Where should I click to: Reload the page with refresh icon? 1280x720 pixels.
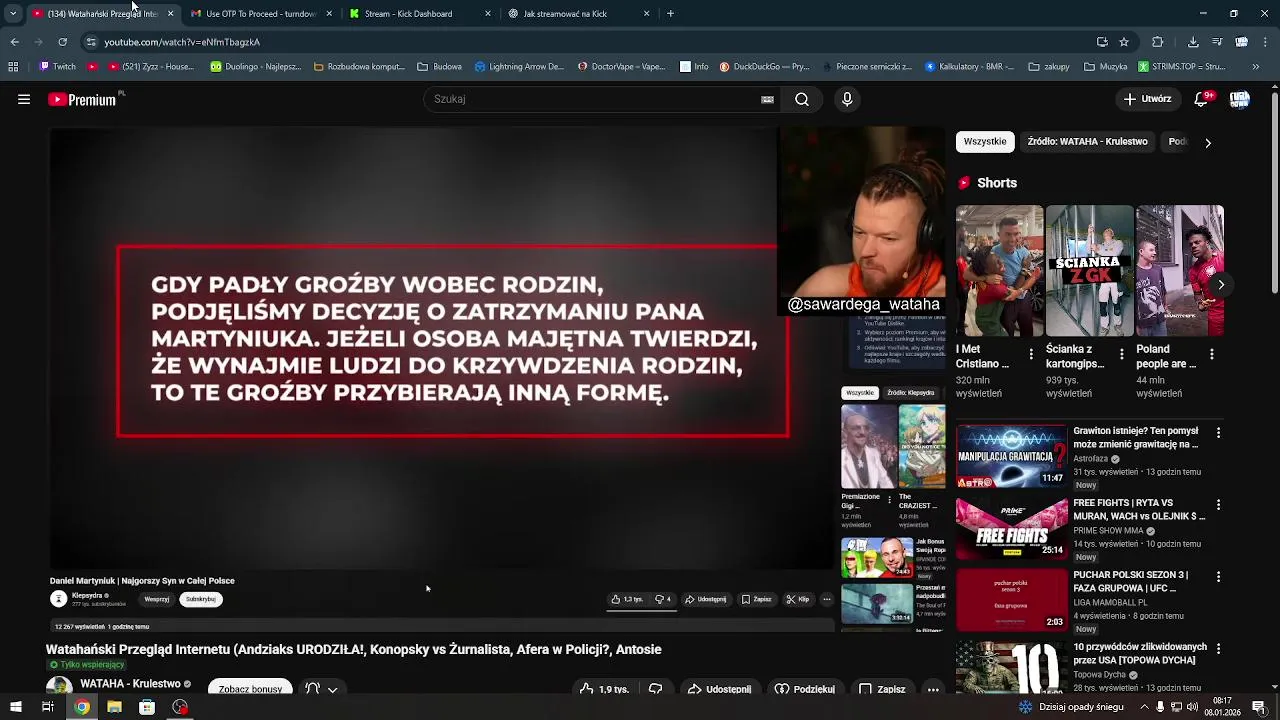tap(62, 42)
